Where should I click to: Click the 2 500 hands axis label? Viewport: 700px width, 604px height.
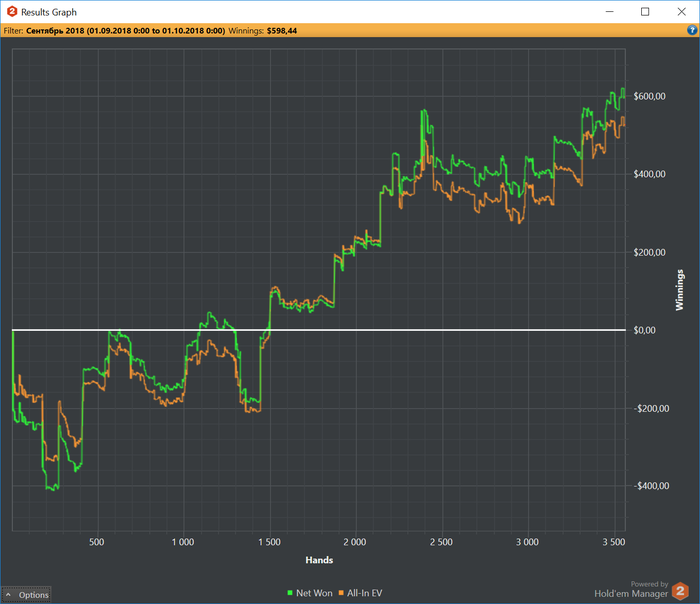click(441, 542)
